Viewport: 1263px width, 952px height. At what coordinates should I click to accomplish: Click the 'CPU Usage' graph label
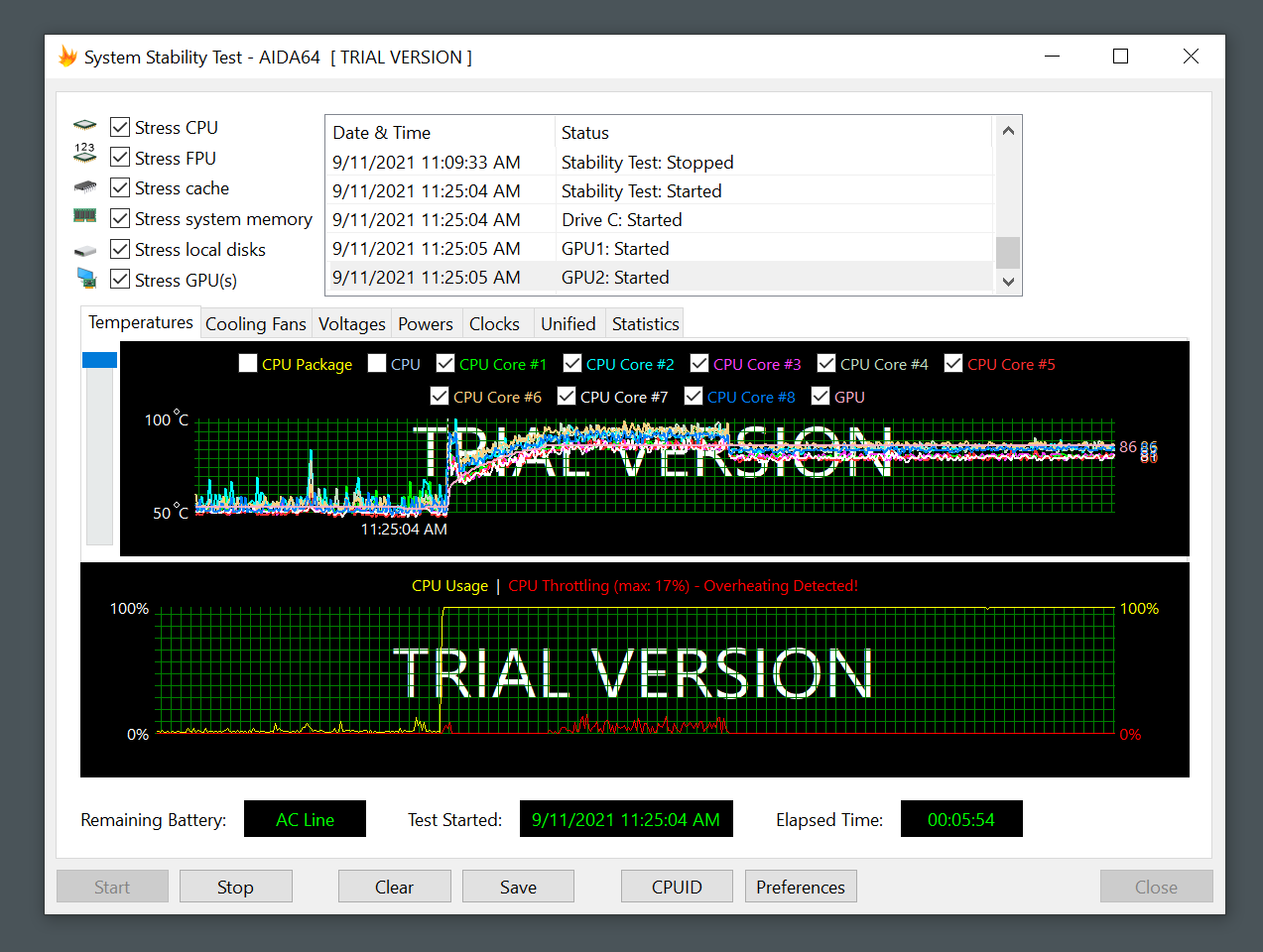(x=449, y=585)
